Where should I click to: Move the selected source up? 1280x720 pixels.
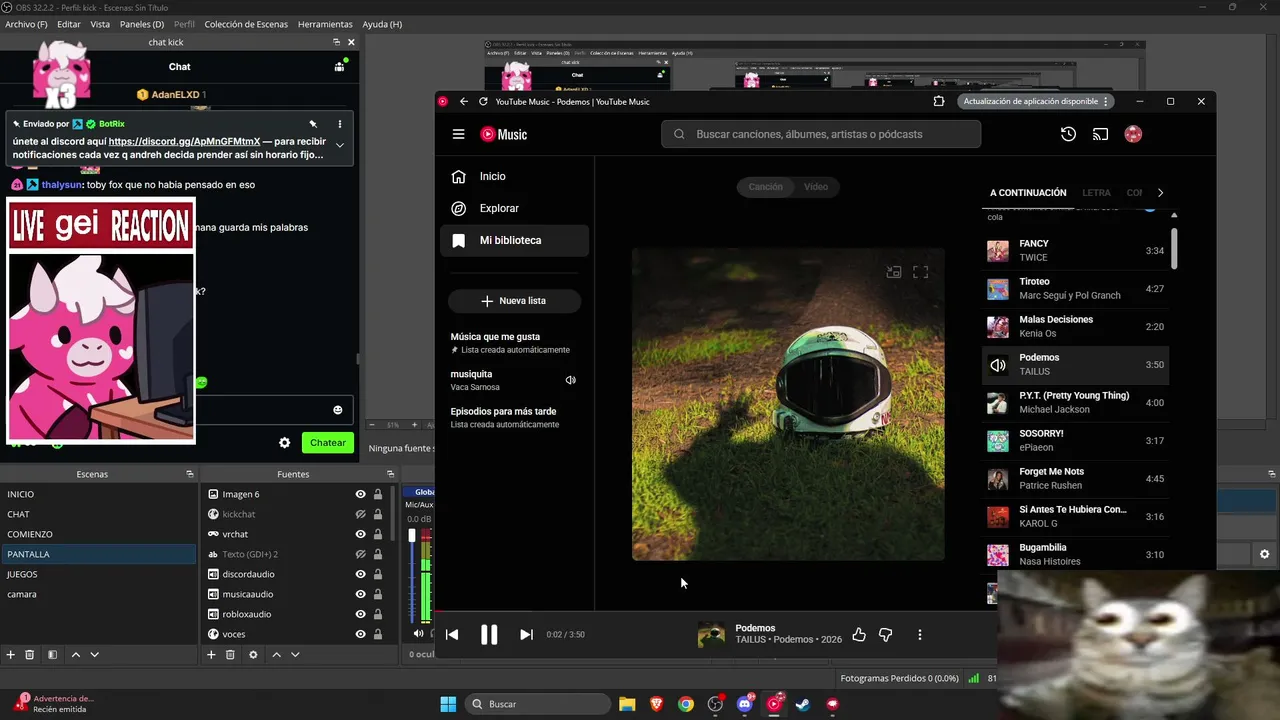tap(276, 654)
